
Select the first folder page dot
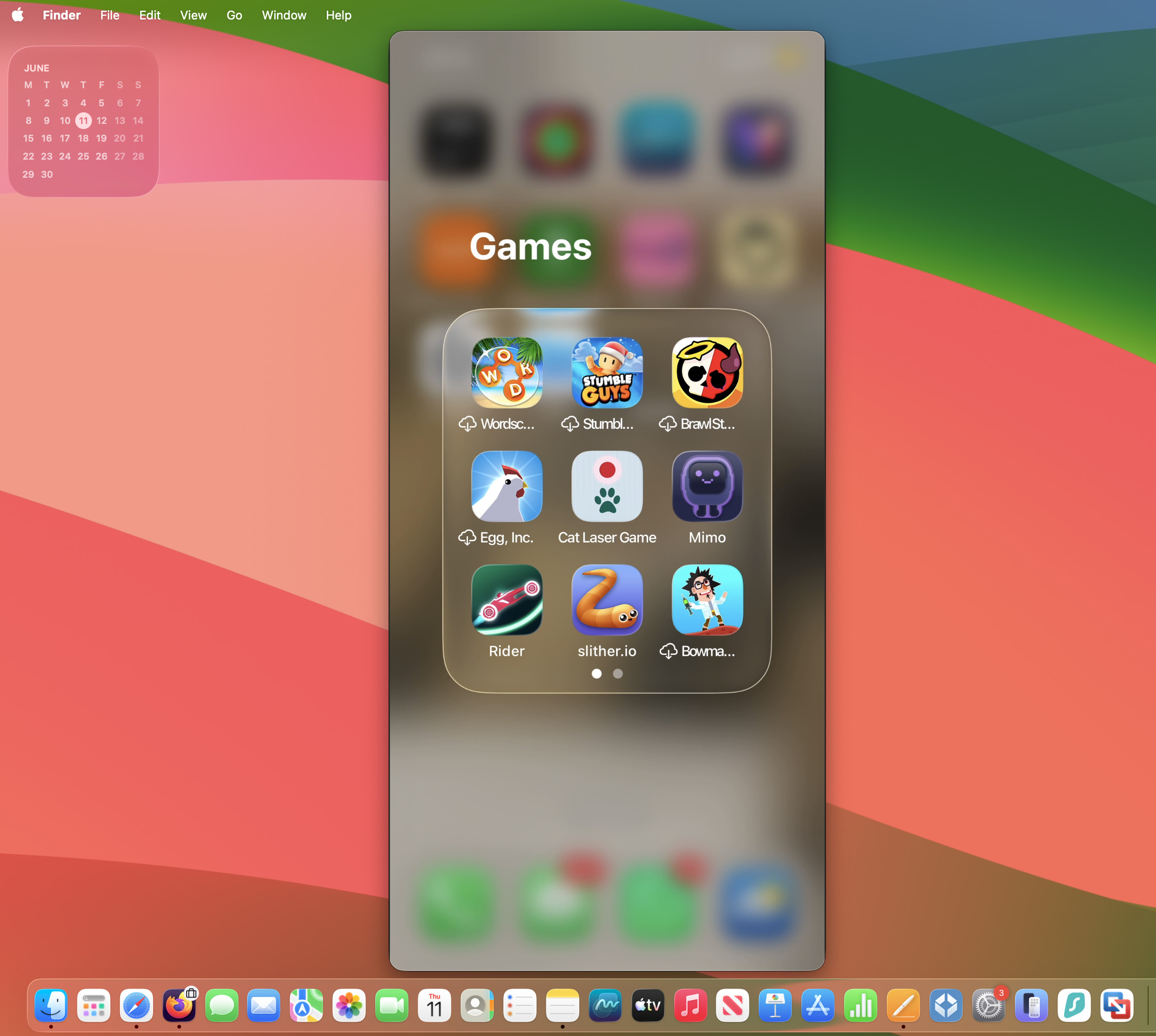tap(597, 673)
